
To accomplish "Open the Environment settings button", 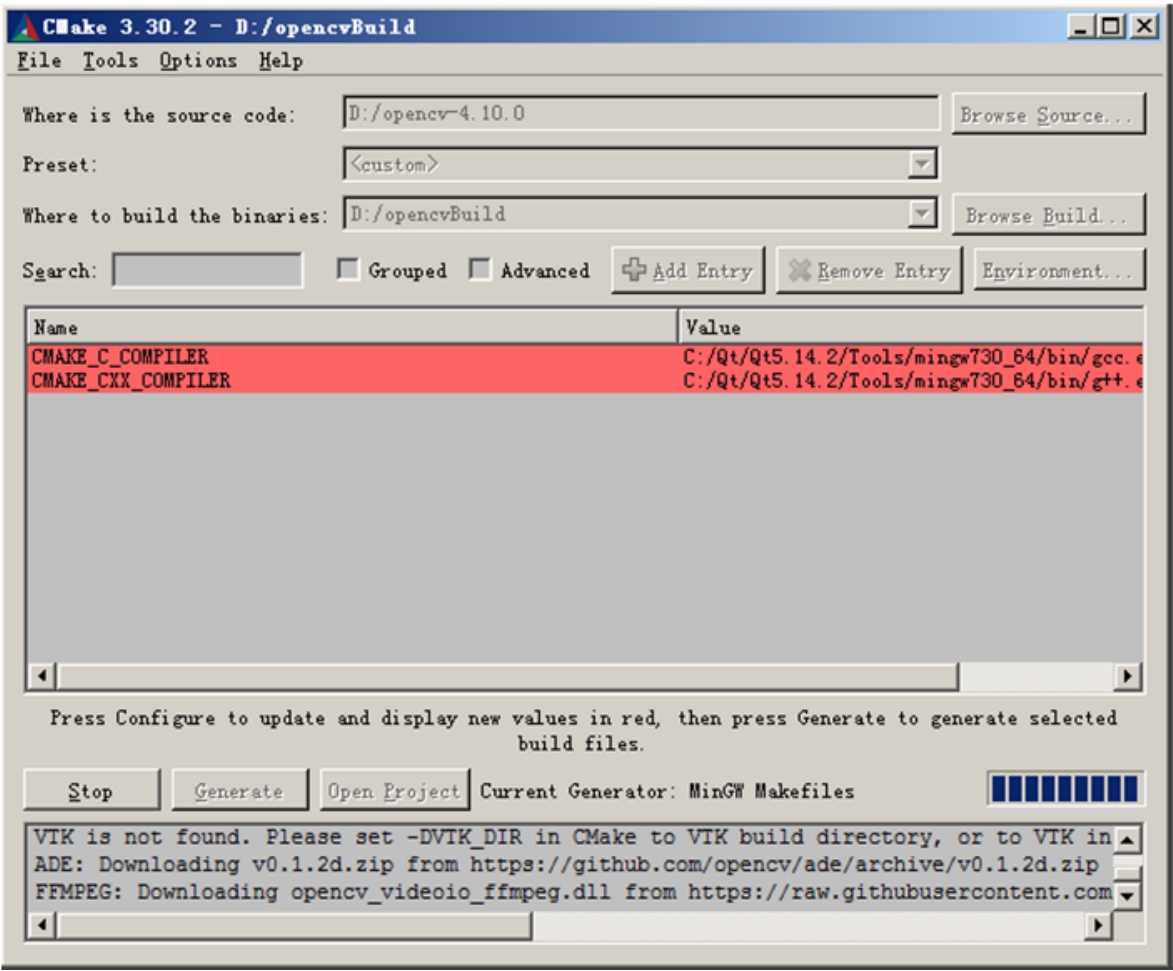I will (x=1059, y=270).
